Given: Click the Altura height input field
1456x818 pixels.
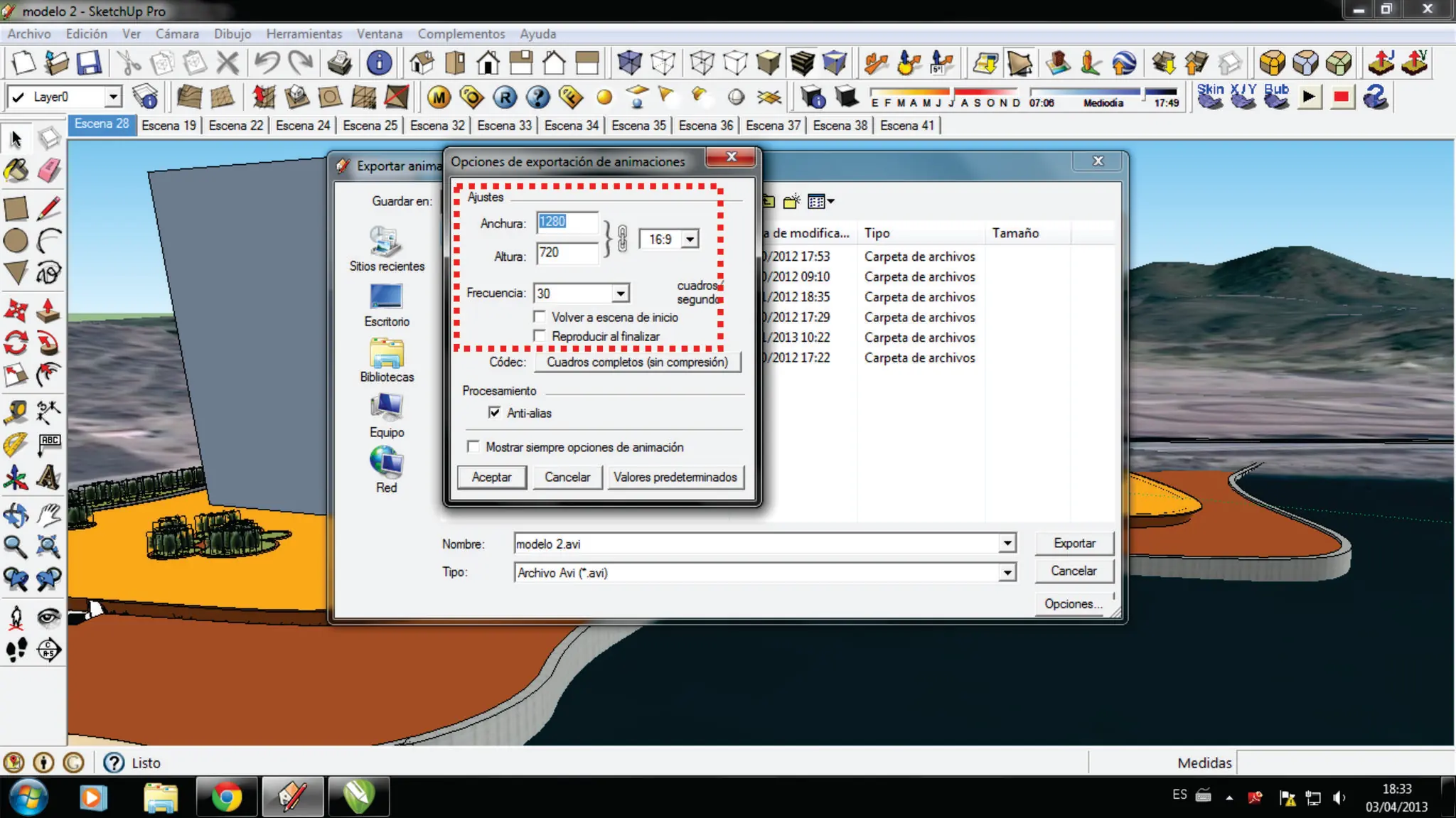Looking at the screenshot, I should [x=567, y=252].
